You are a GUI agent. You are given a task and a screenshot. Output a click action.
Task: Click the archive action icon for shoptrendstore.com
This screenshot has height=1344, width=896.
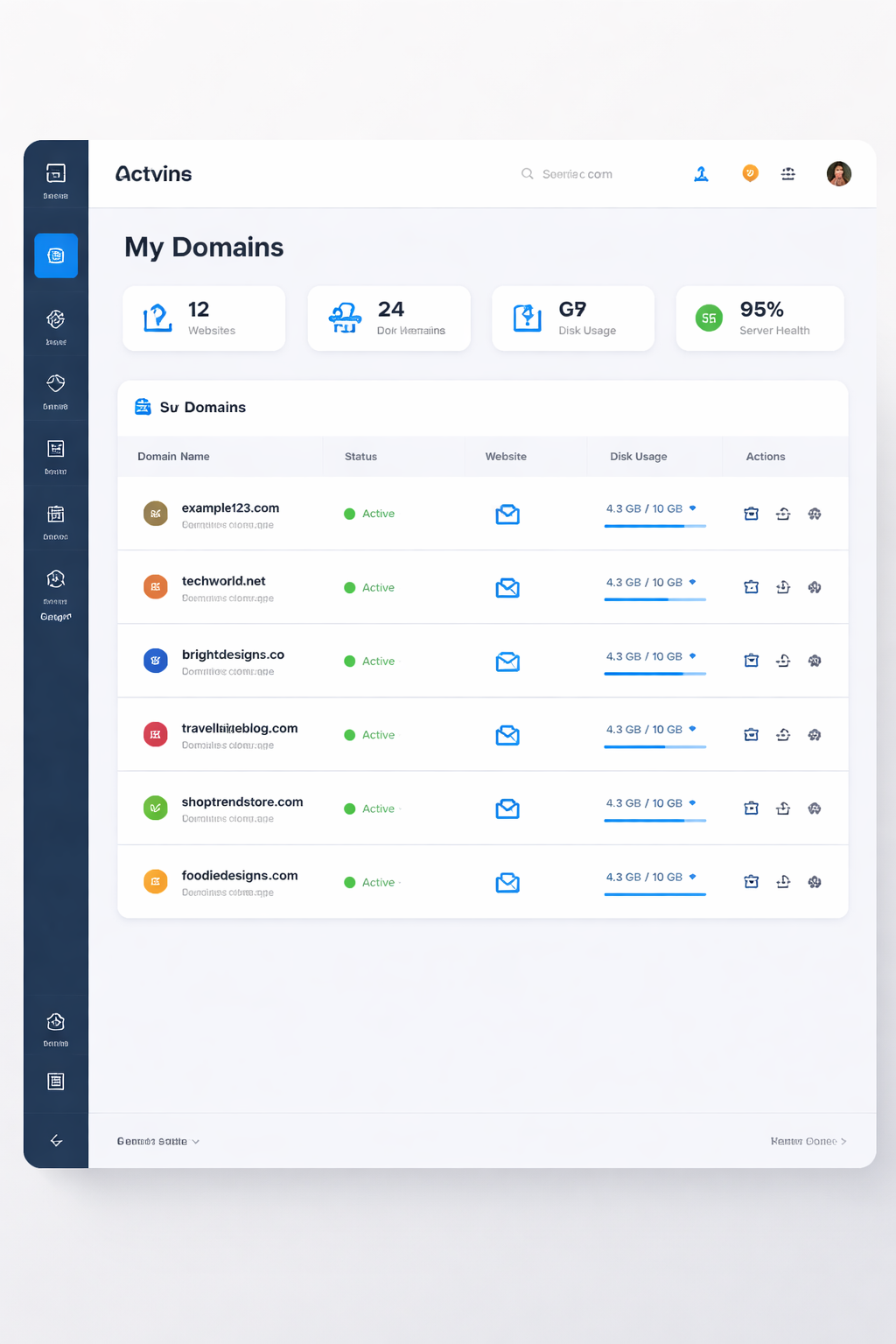point(751,808)
